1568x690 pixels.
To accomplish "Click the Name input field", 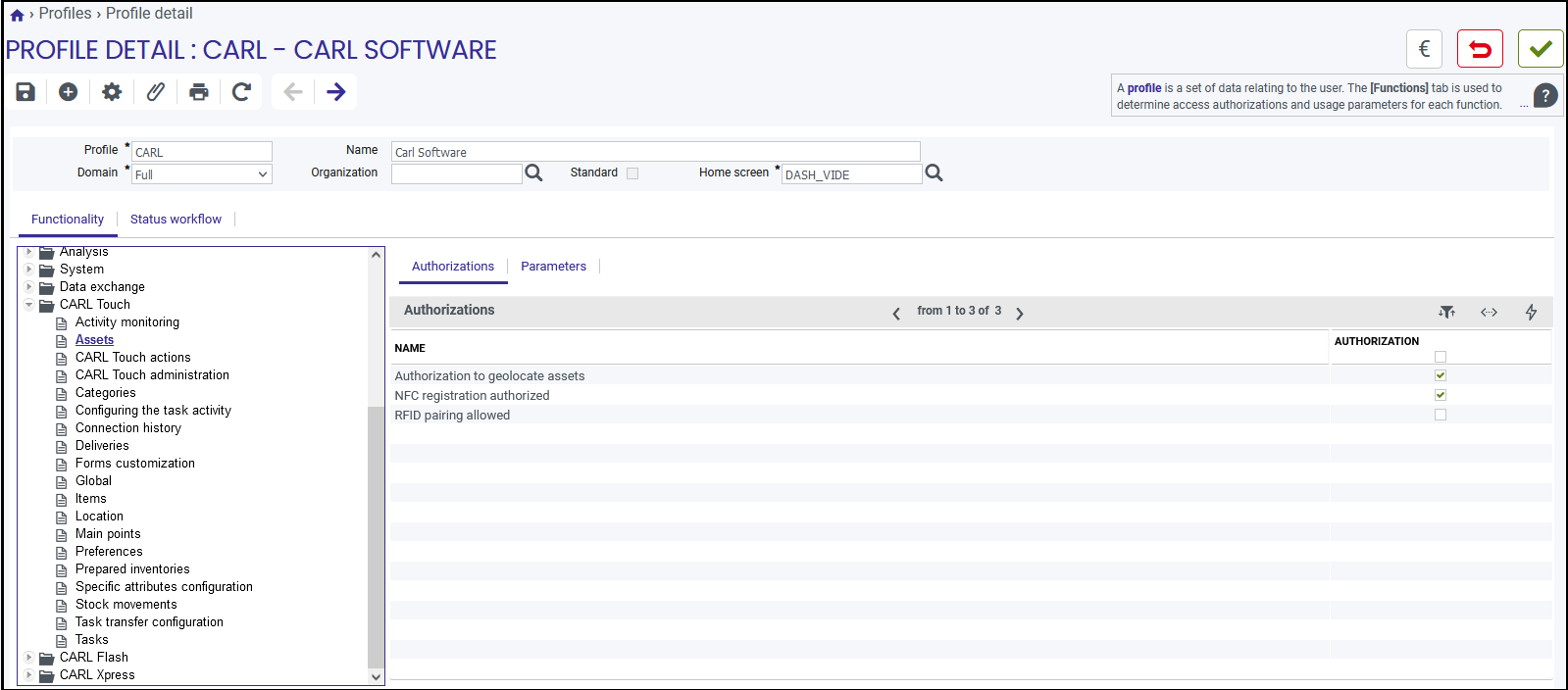I will [656, 152].
